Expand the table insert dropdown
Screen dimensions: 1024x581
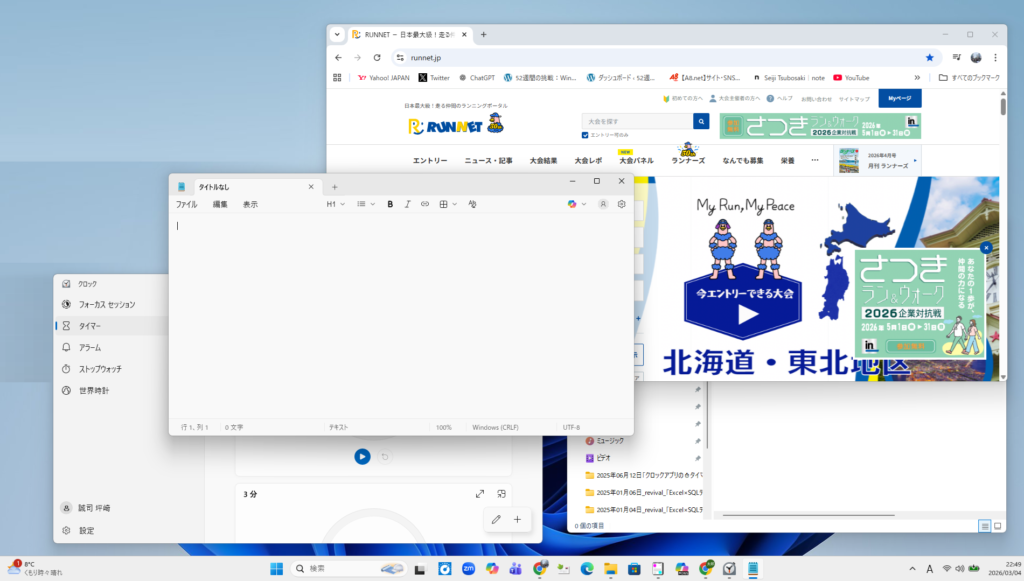tap(448, 204)
